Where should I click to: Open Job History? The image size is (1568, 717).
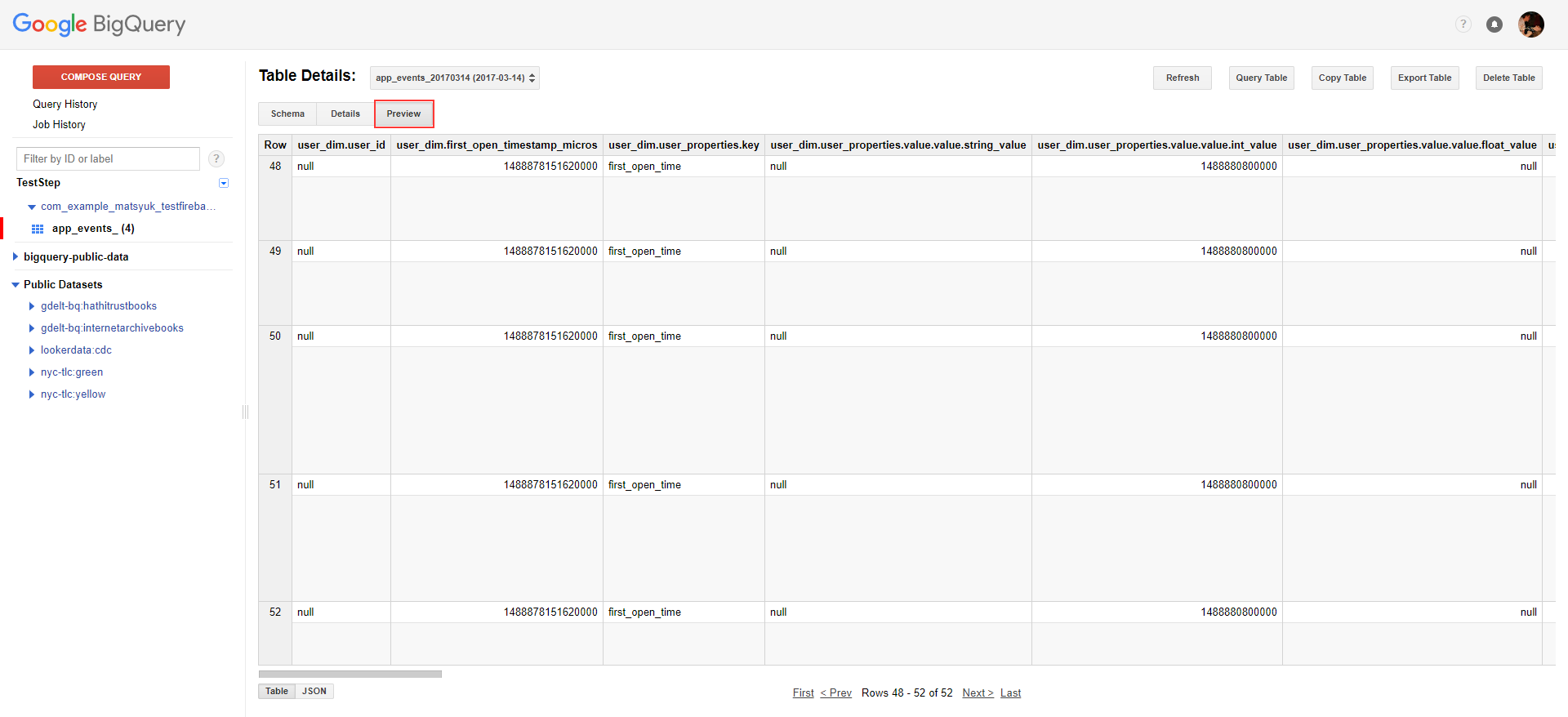[59, 124]
